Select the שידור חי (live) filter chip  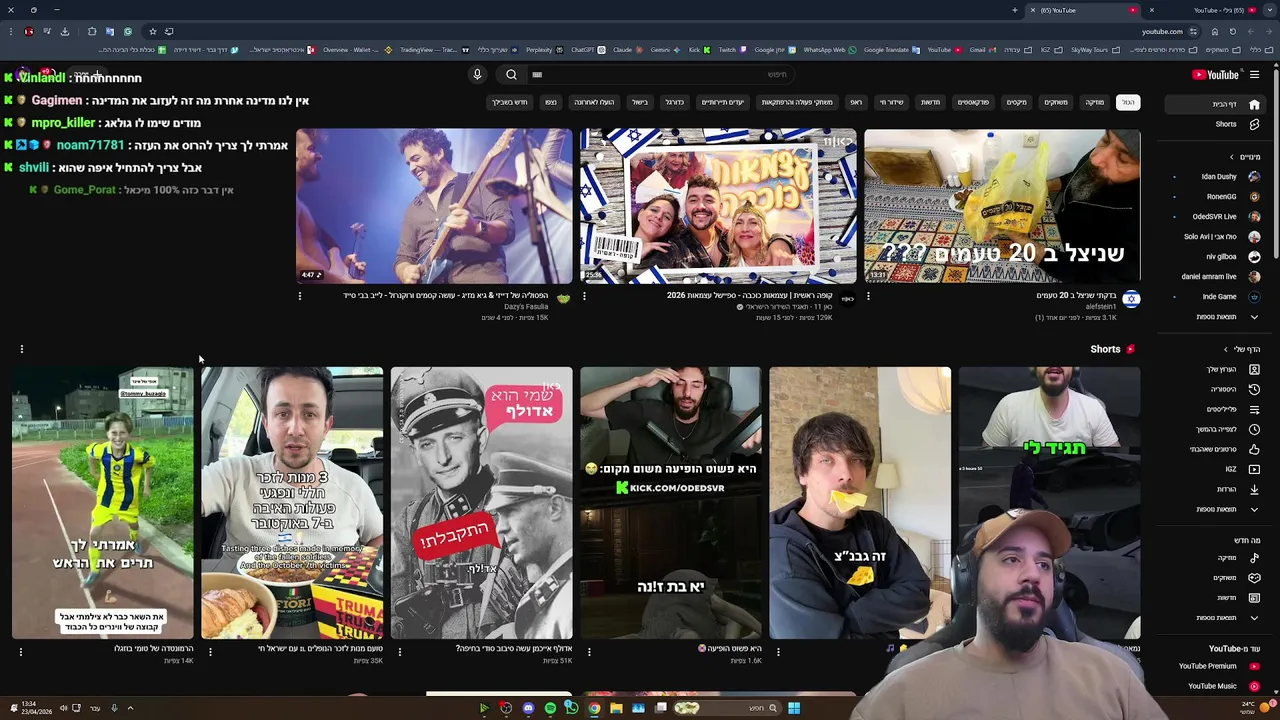click(891, 102)
